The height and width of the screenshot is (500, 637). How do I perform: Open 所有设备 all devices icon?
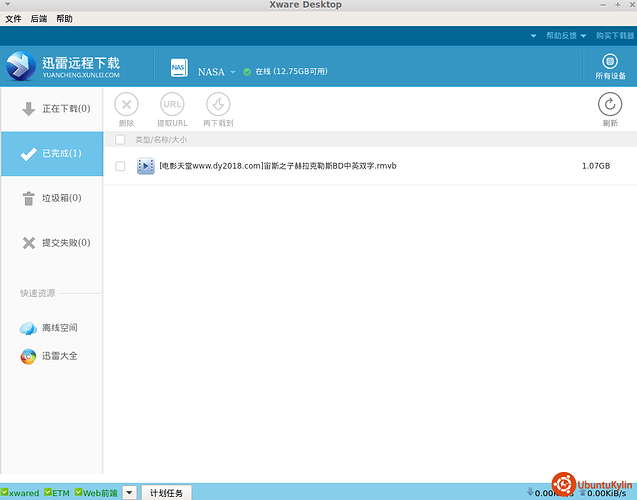pos(610,62)
